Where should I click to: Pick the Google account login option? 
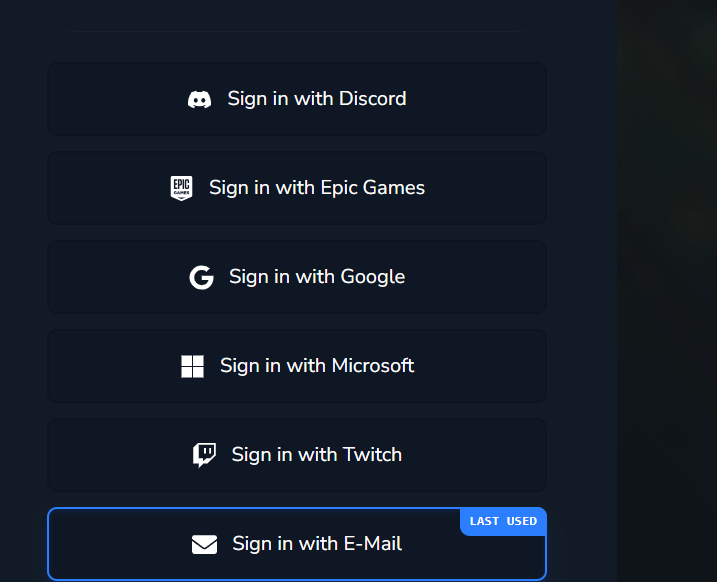(x=297, y=277)
